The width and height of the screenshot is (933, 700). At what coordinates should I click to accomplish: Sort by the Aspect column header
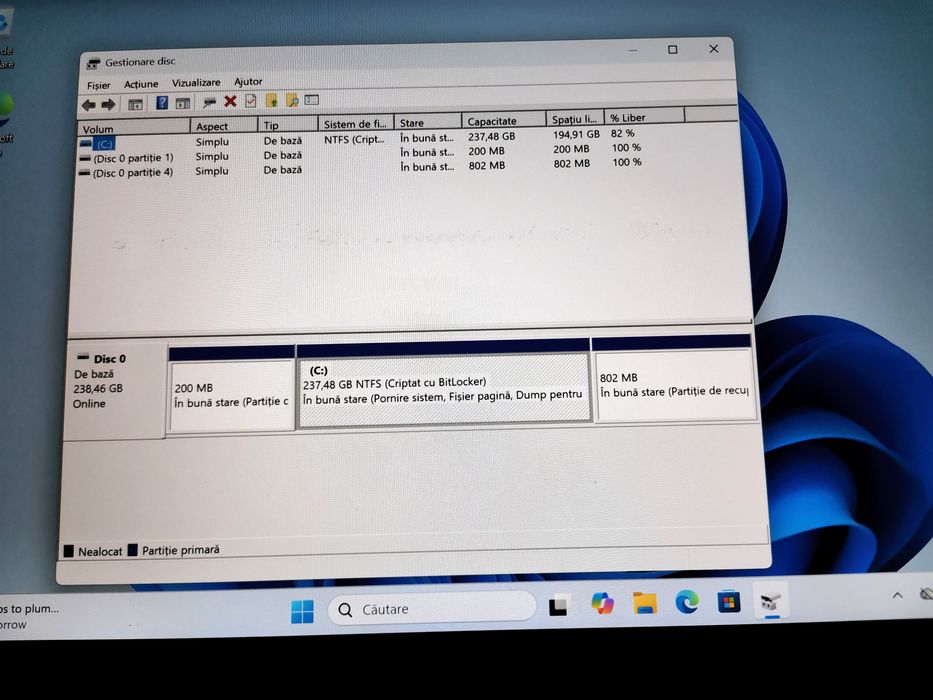(x=224, y=126)
